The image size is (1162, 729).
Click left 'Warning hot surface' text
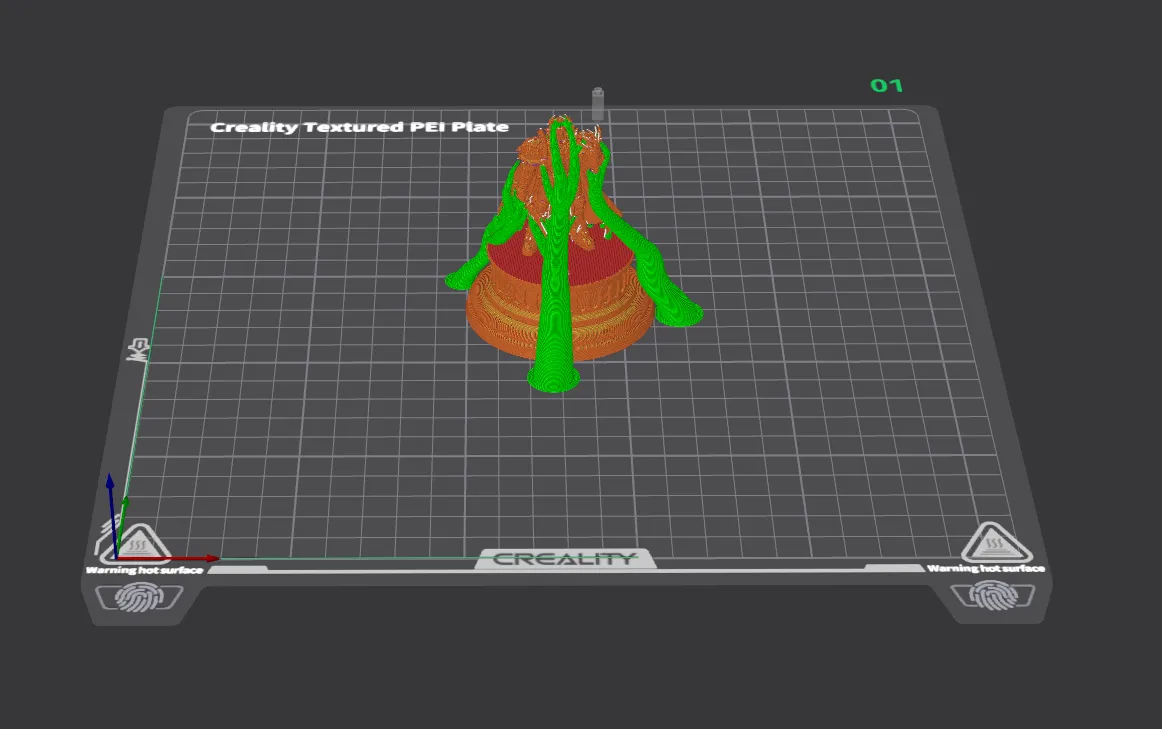145,570
